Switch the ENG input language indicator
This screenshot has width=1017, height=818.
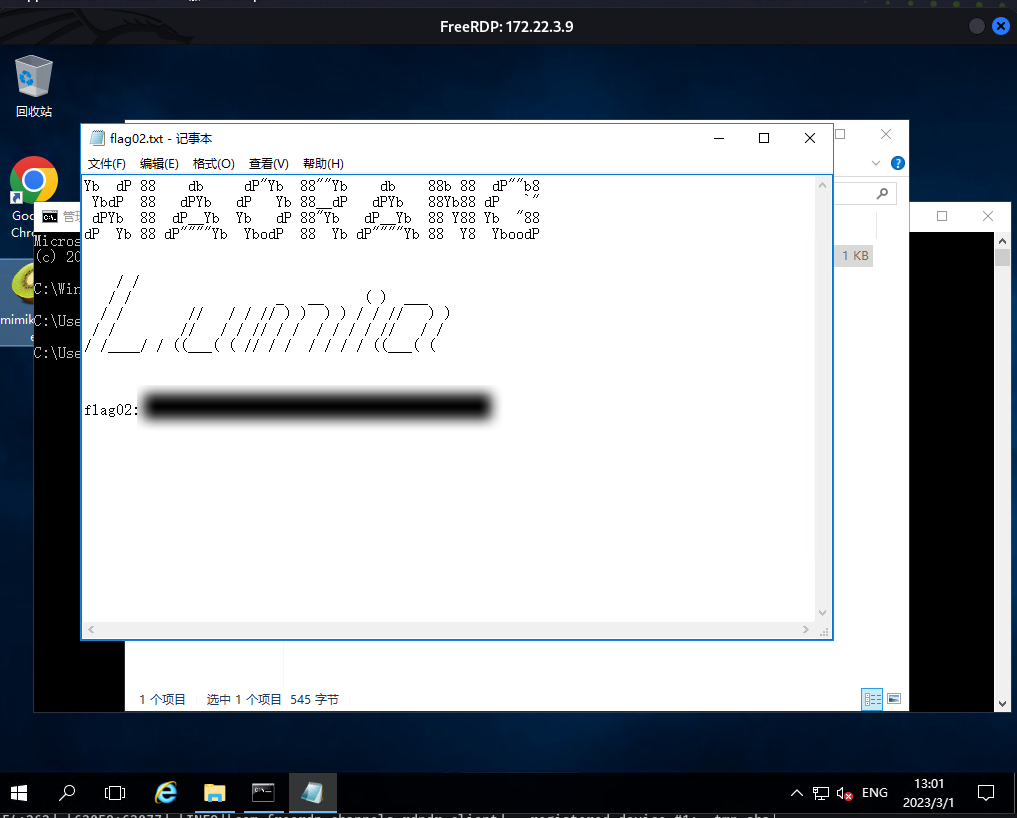[x=874, y=793]
